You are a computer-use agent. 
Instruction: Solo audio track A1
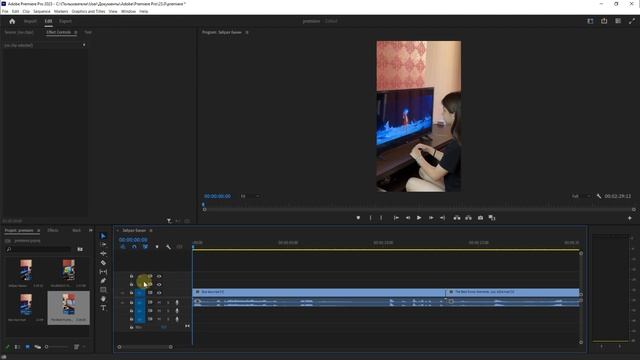click(168, 302)
